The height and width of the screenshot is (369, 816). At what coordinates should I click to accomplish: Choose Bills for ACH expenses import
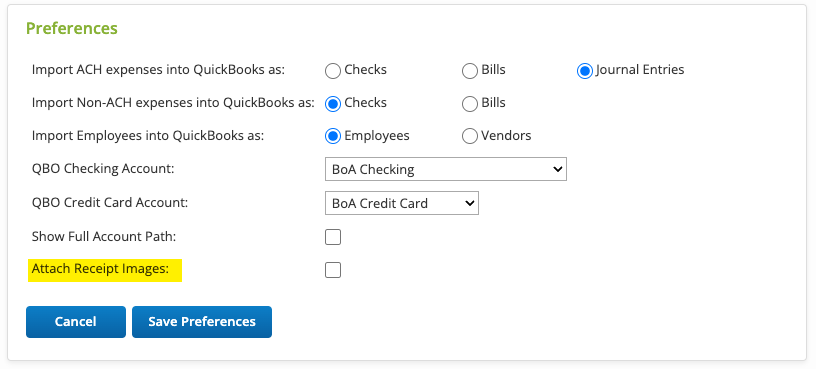[470, 71]
